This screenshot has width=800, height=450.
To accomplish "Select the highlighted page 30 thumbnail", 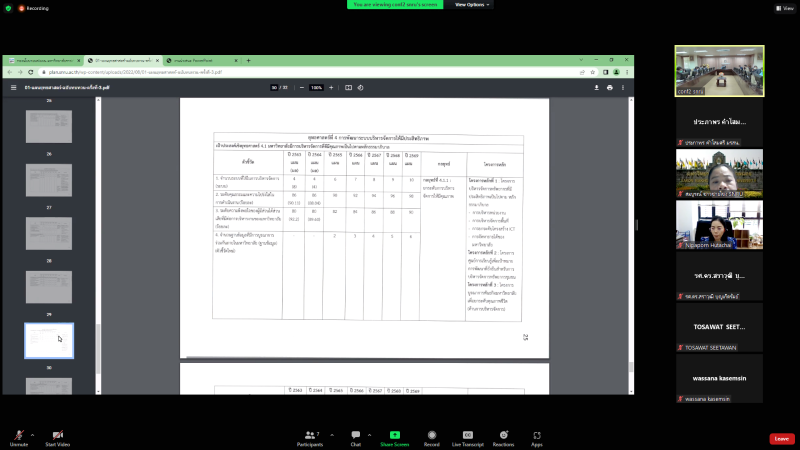I will 48,340.
